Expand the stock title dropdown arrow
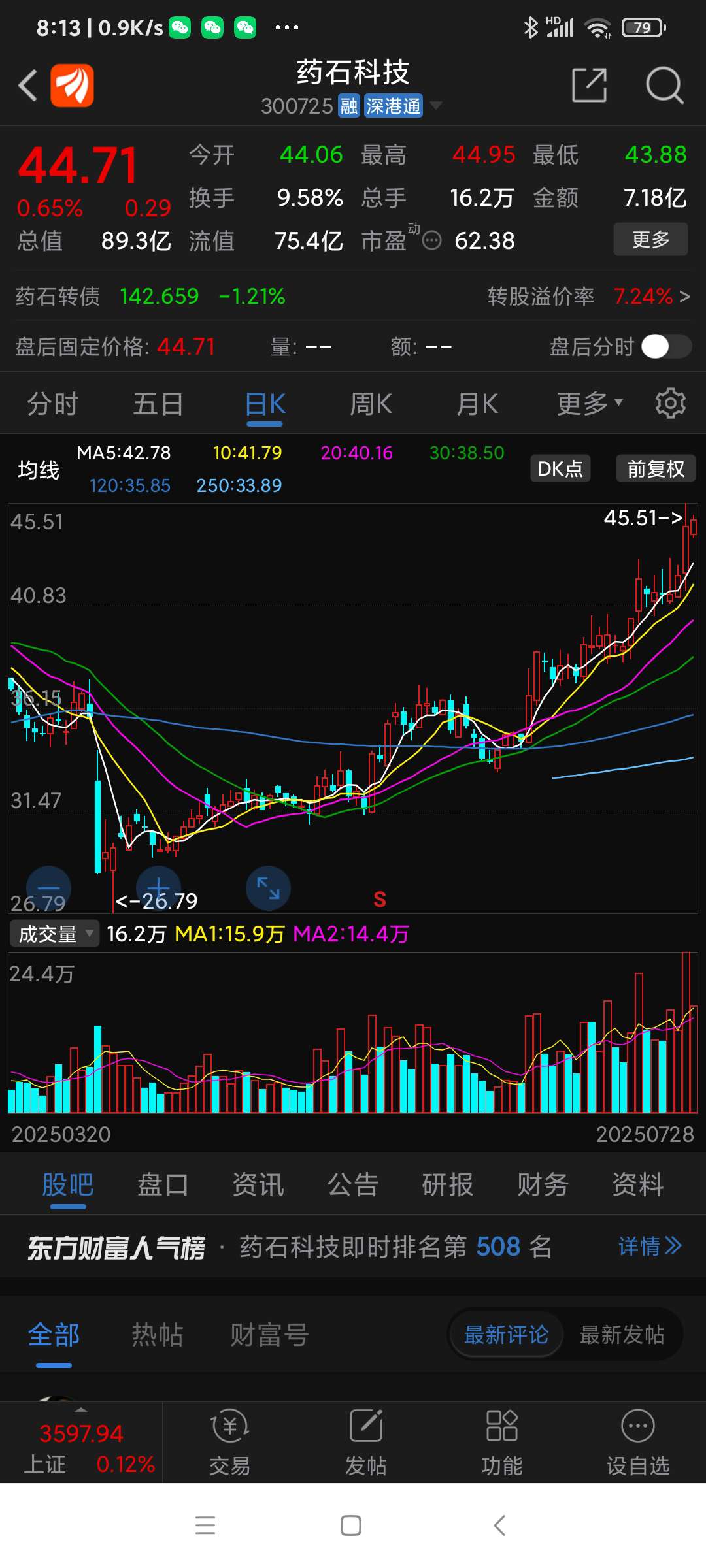Viewport: 706px width, 1568px height. click(x=435, y=106)
